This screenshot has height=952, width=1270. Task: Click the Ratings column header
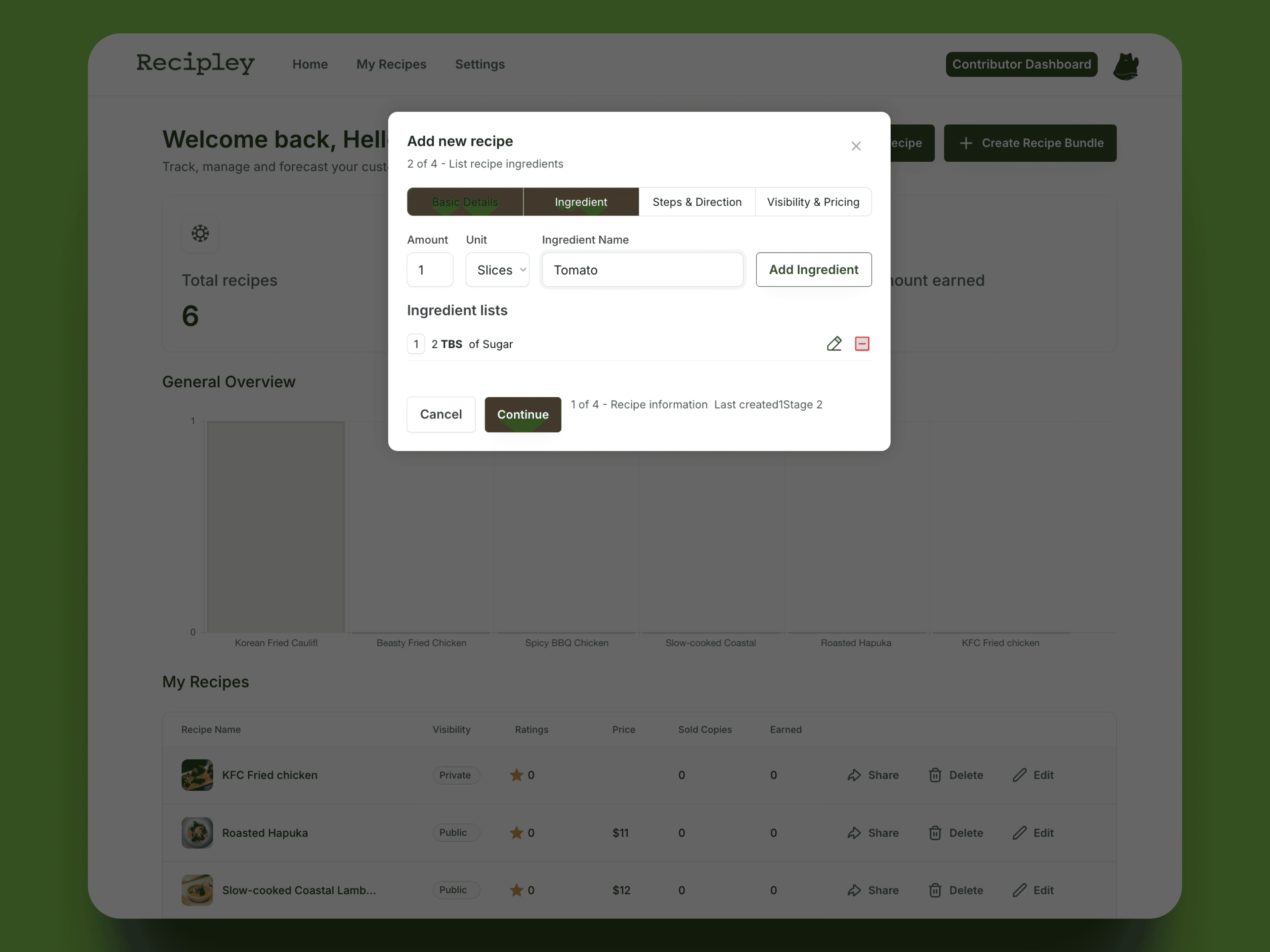coord(532,729)
